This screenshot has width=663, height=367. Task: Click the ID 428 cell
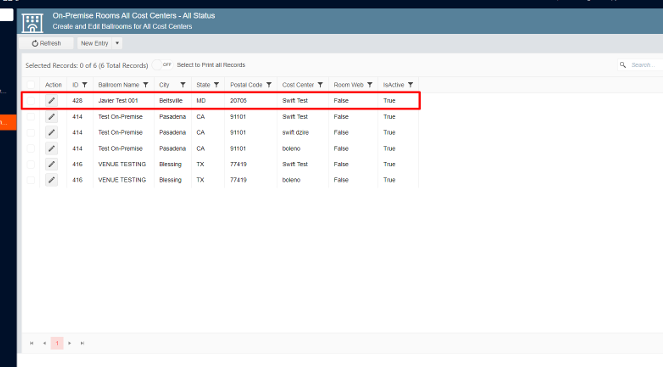(77, 101)
